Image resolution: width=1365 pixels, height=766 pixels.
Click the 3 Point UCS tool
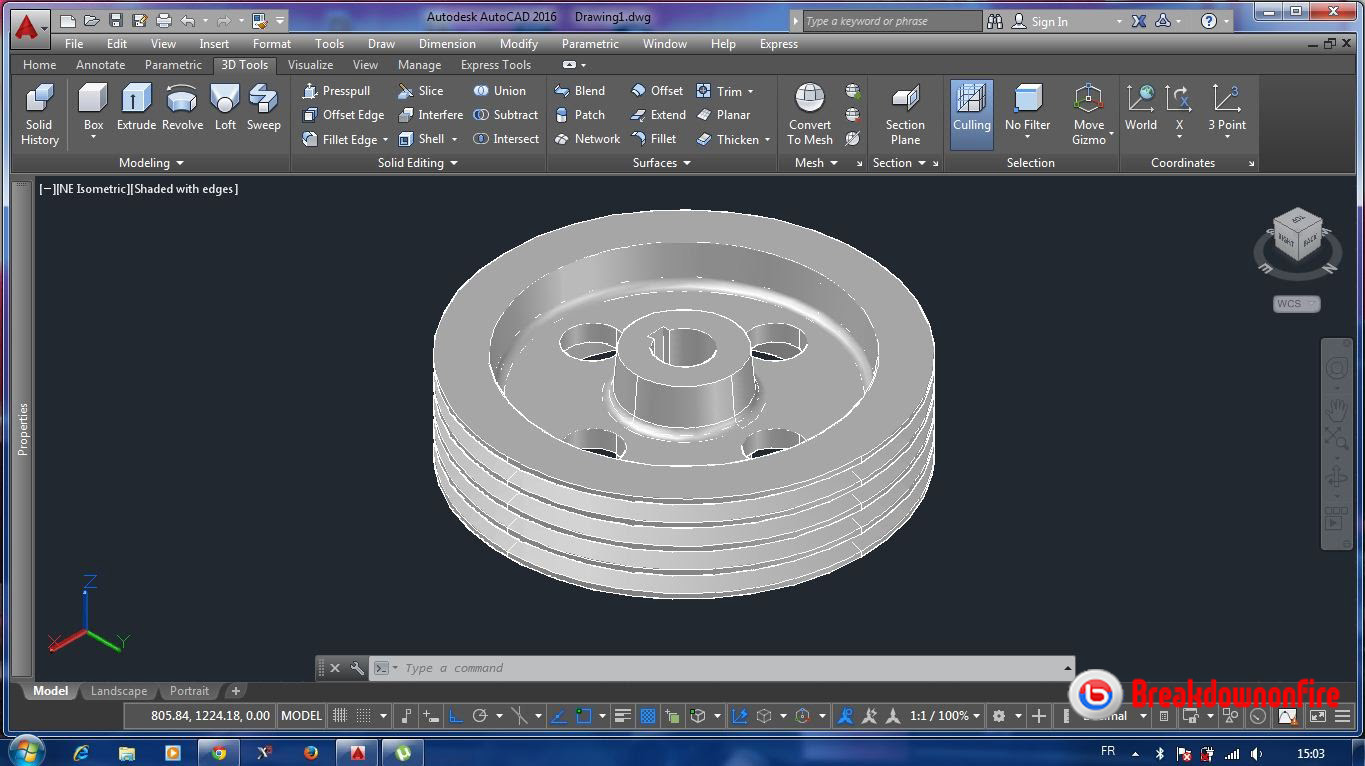tap(1227, 107)
